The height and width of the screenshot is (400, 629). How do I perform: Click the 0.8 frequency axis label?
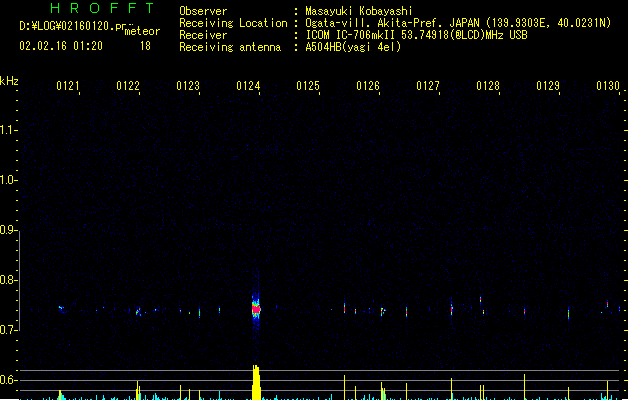click(x=8, y=280)
